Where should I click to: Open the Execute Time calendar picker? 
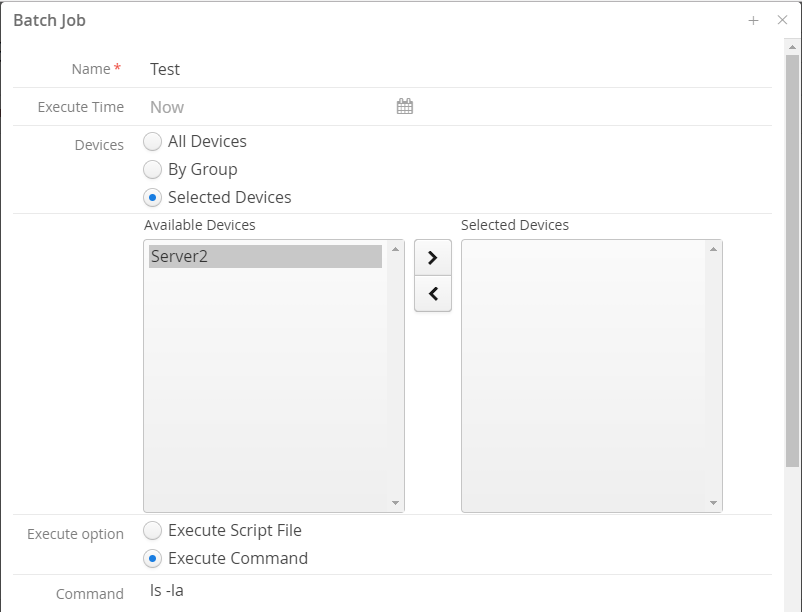(404, 107)
